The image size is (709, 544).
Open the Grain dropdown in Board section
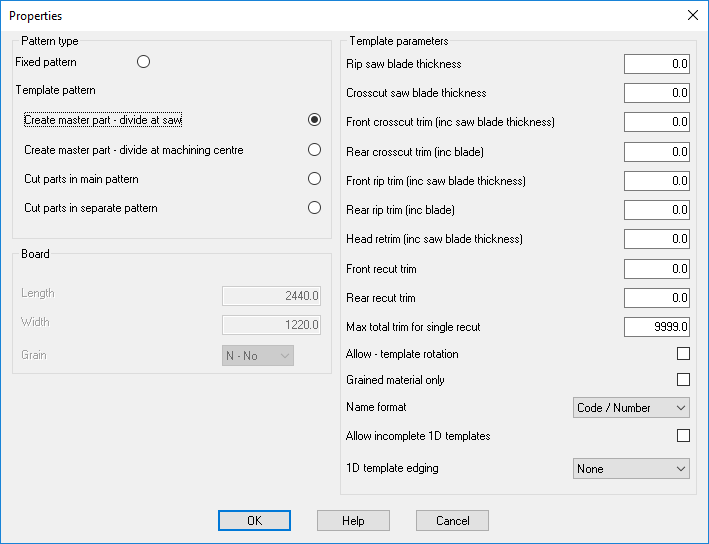[x=258, y=355]
